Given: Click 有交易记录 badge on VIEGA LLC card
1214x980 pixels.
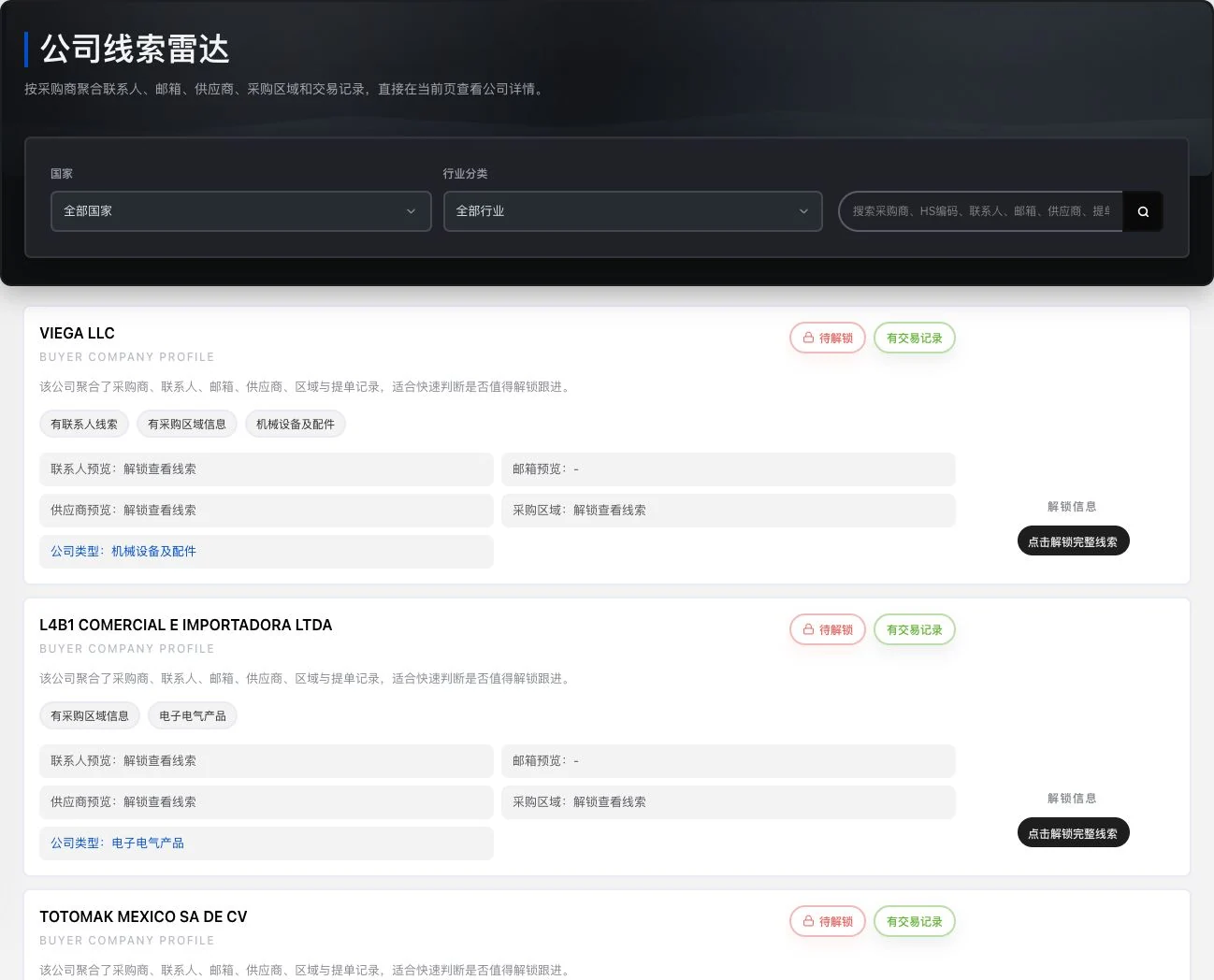Looking at the screenshot, I should pyautogui.click(x=915, y=339).
